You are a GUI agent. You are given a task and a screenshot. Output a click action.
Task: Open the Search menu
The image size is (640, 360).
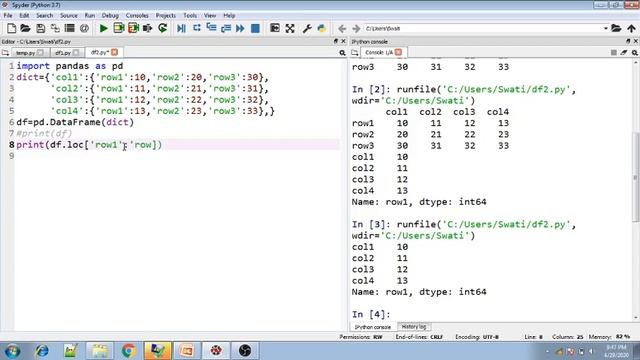(44, 16)
